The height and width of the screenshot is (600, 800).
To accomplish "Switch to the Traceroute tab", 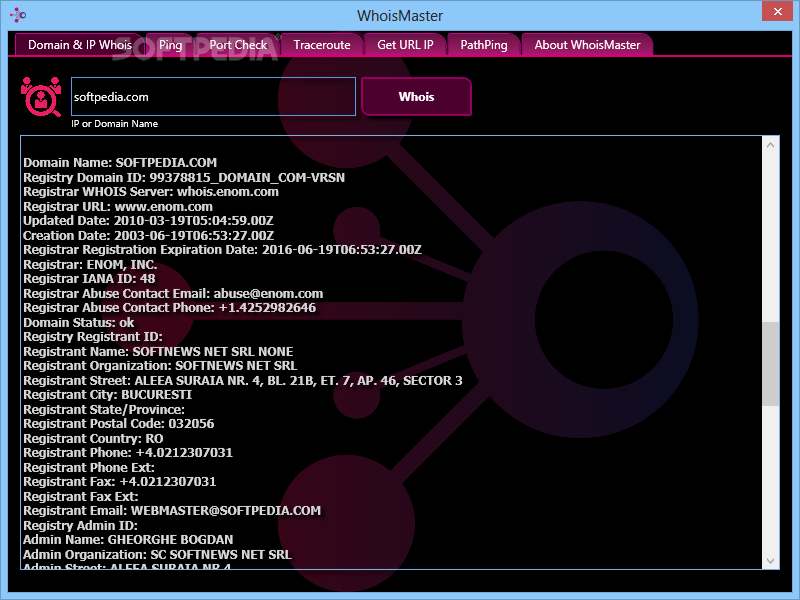I will click(322, 45).
